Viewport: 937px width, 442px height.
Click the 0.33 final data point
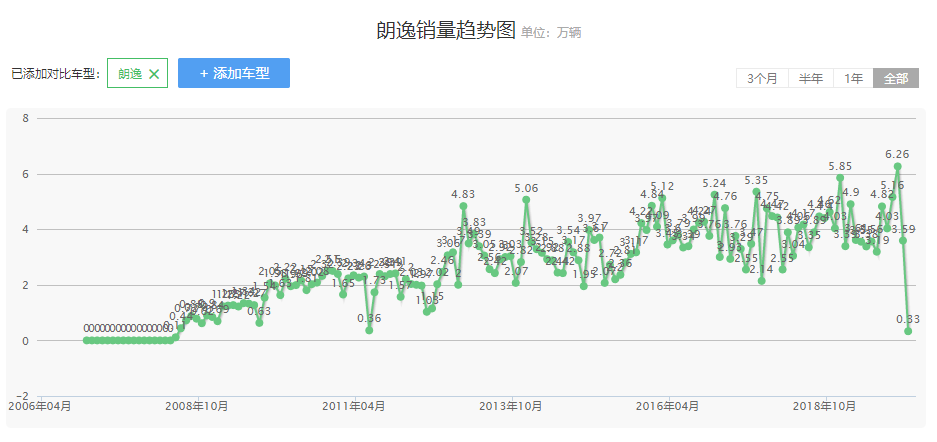click(x=908, y=331)
